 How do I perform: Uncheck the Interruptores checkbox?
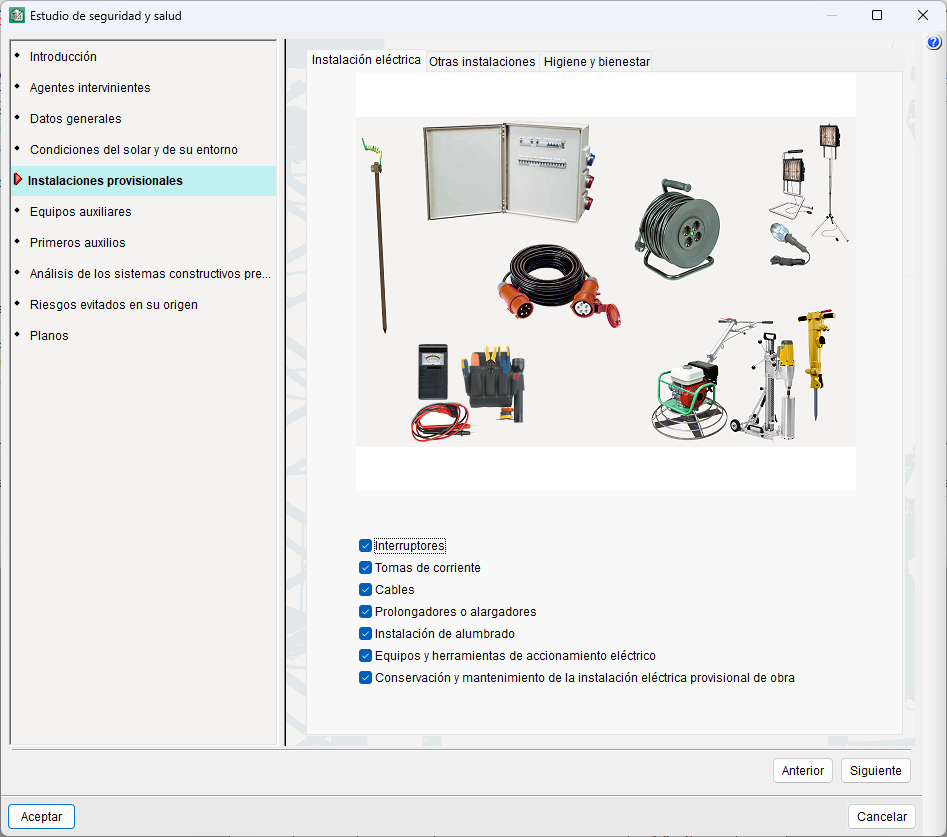[365, 546]
